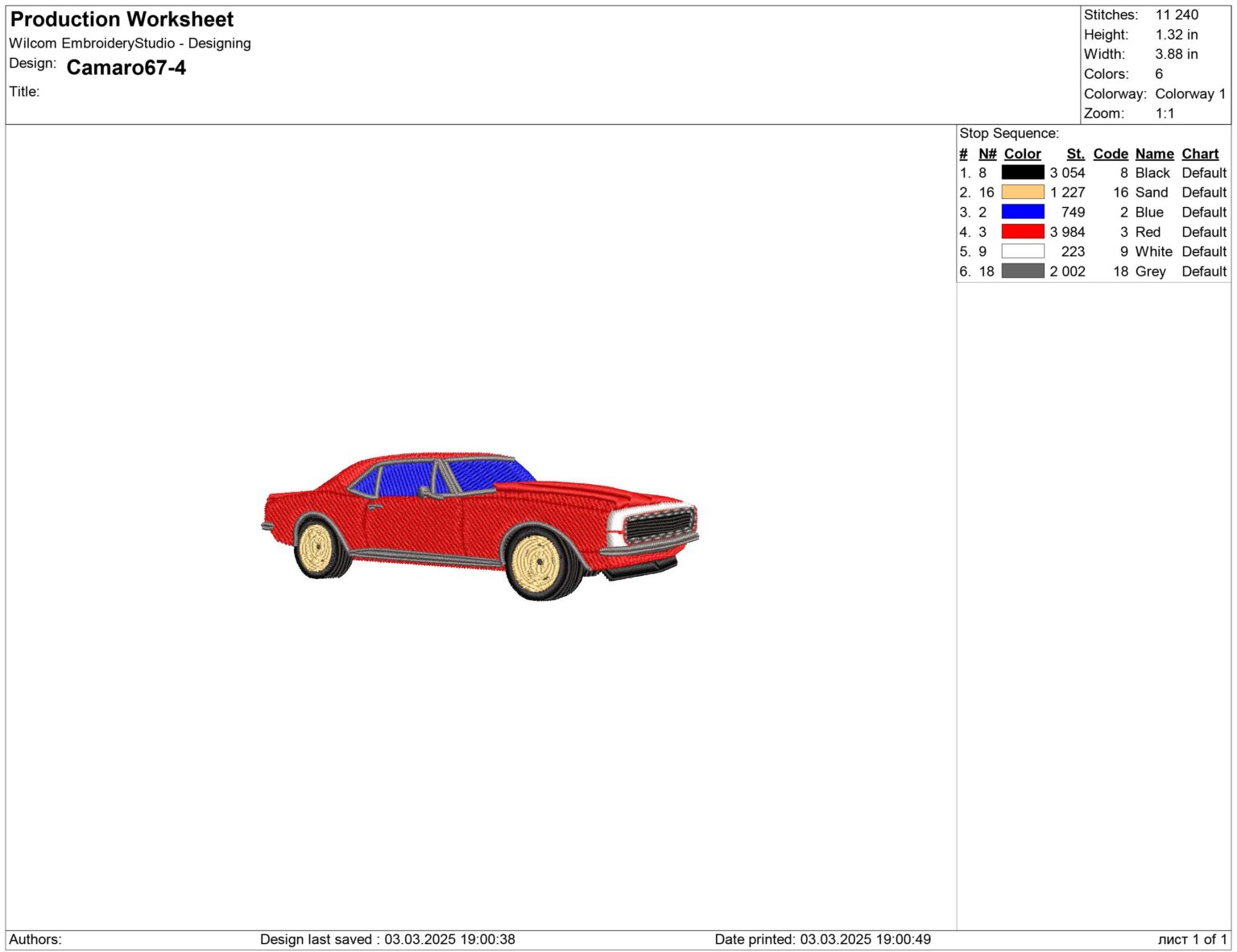Click the page number at bottom right
The image size is (1237, 952).
click(1192, 939)
